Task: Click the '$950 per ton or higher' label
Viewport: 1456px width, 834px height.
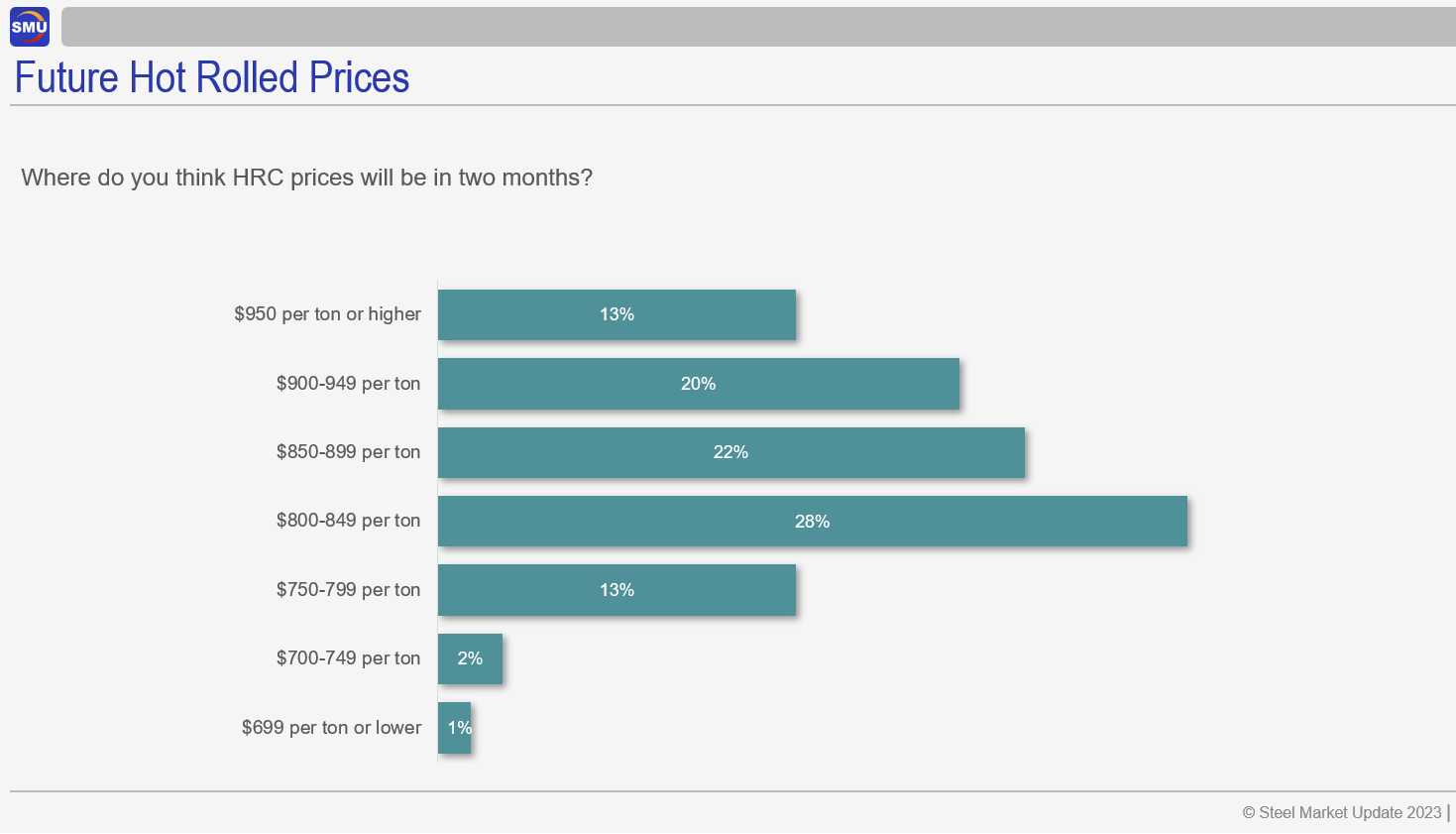Action: [x=327, y=314]
